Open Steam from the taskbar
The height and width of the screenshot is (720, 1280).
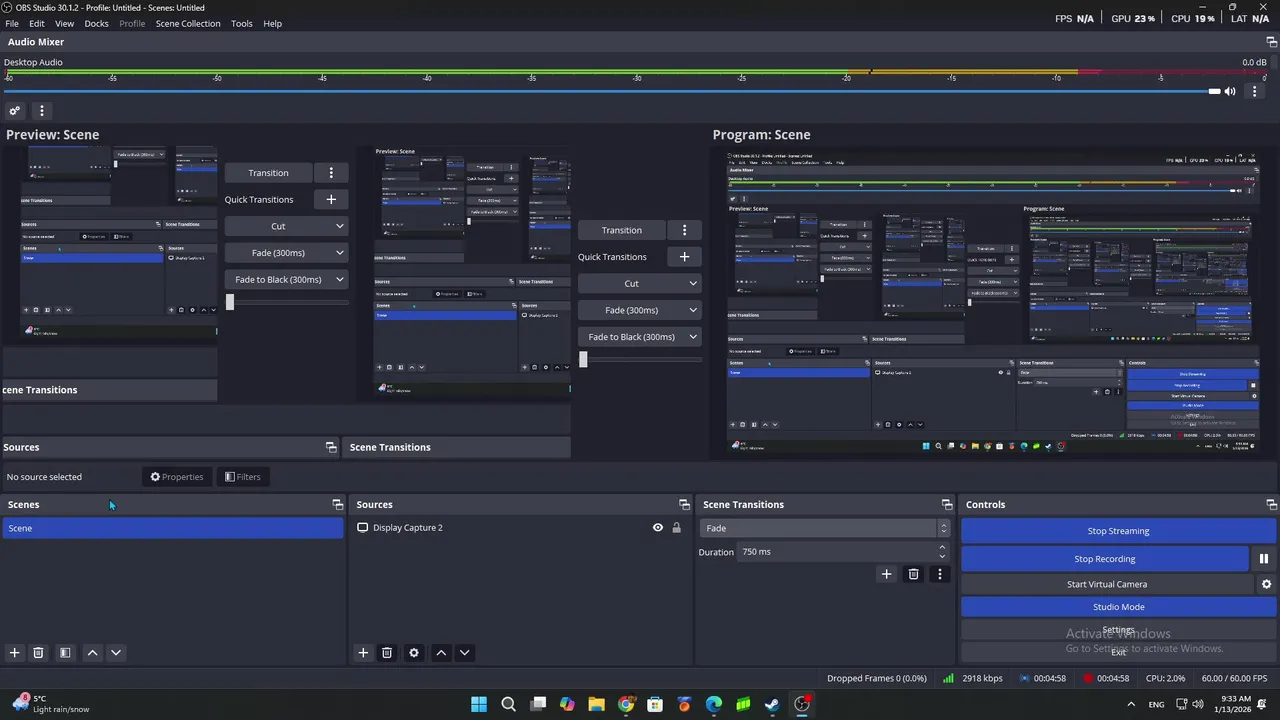coord(772,704)
